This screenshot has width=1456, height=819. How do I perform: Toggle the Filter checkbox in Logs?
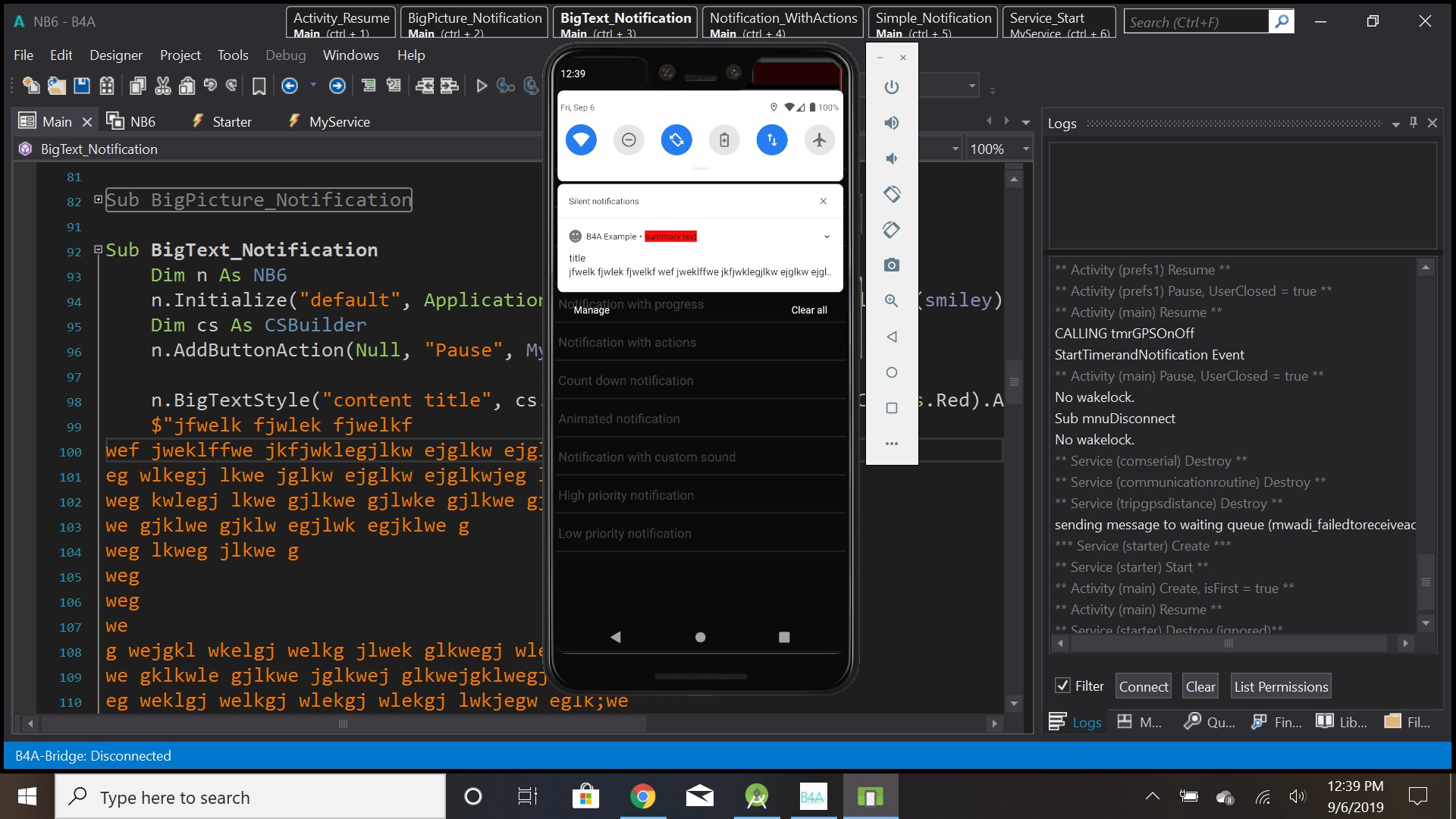1062,686
